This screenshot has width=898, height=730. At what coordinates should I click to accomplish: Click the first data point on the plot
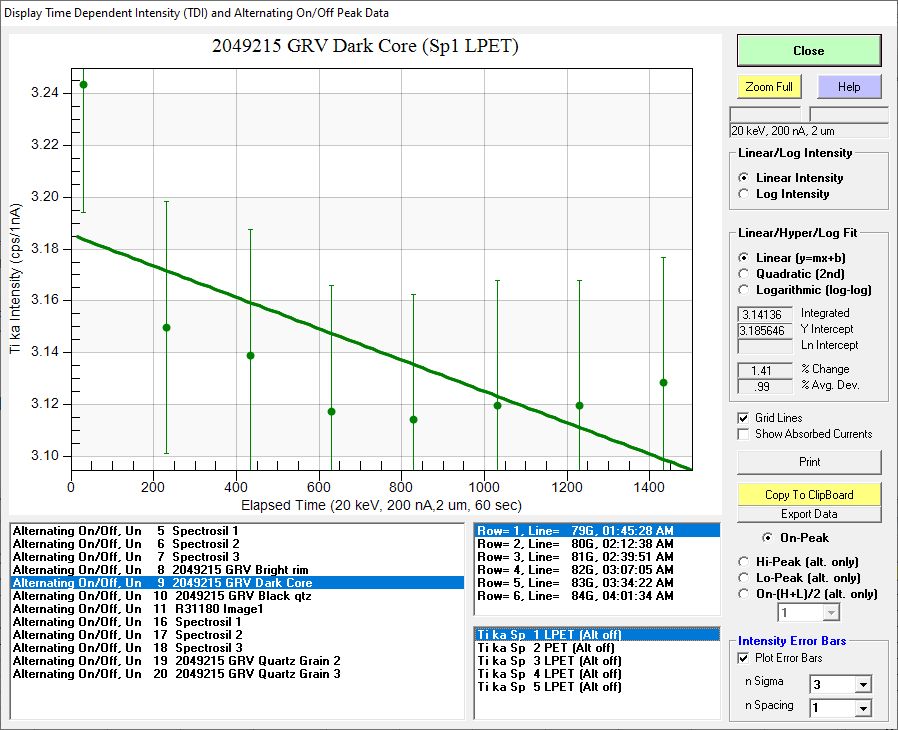click(83, 85)
